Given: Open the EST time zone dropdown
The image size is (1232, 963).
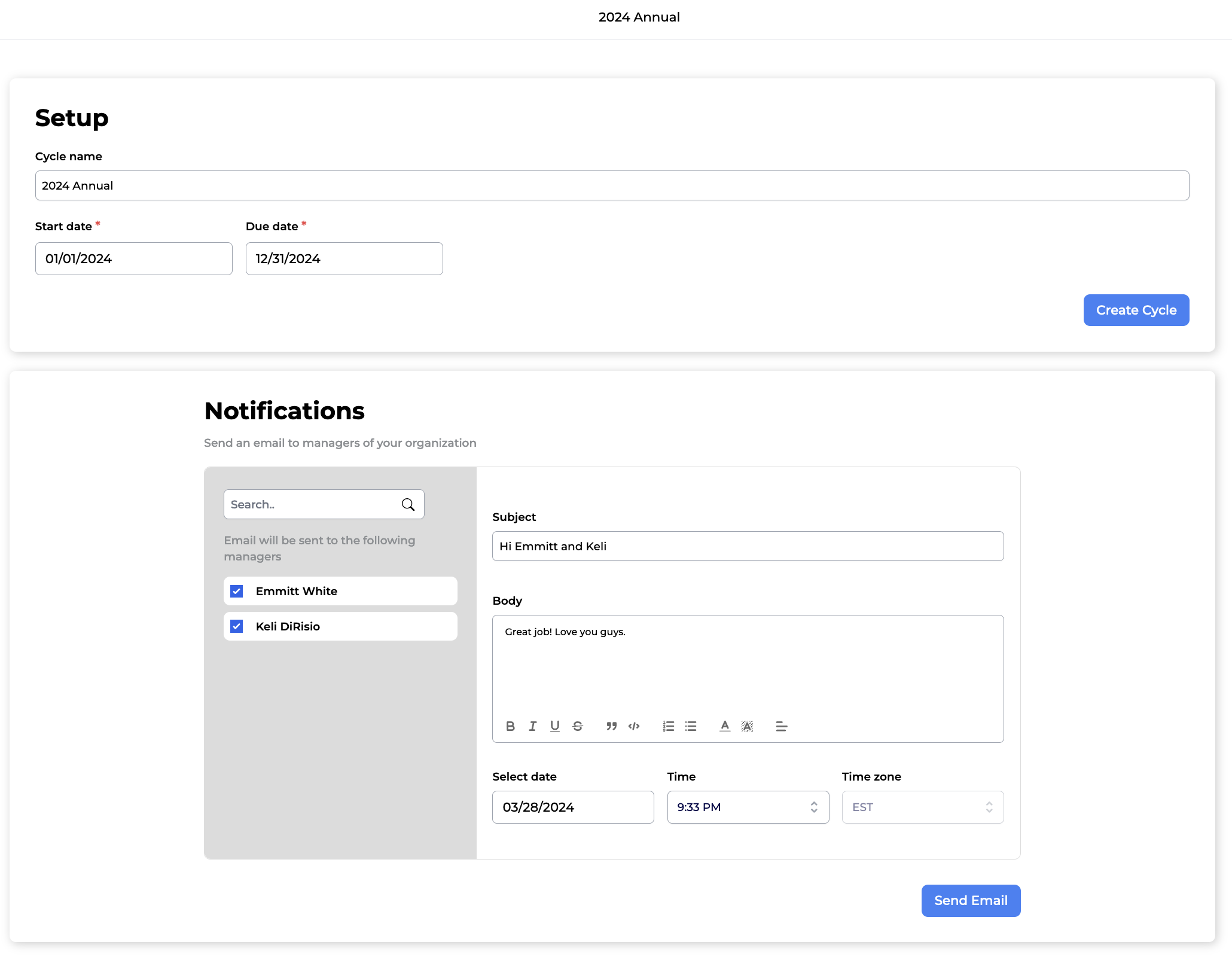Looking at the screenshot, I should tap(922, 807).
